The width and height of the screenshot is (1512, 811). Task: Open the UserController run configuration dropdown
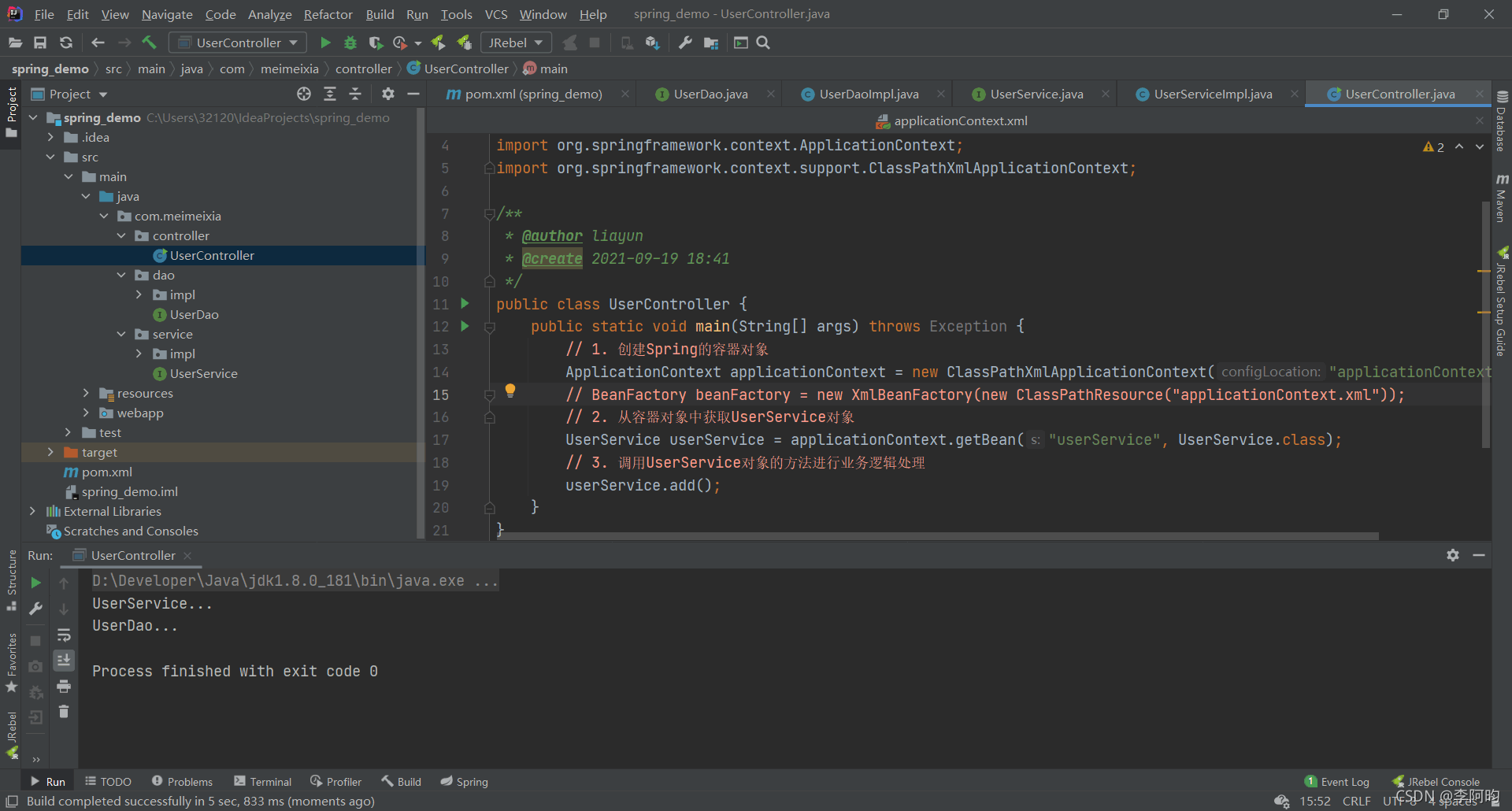coord(239,43)
